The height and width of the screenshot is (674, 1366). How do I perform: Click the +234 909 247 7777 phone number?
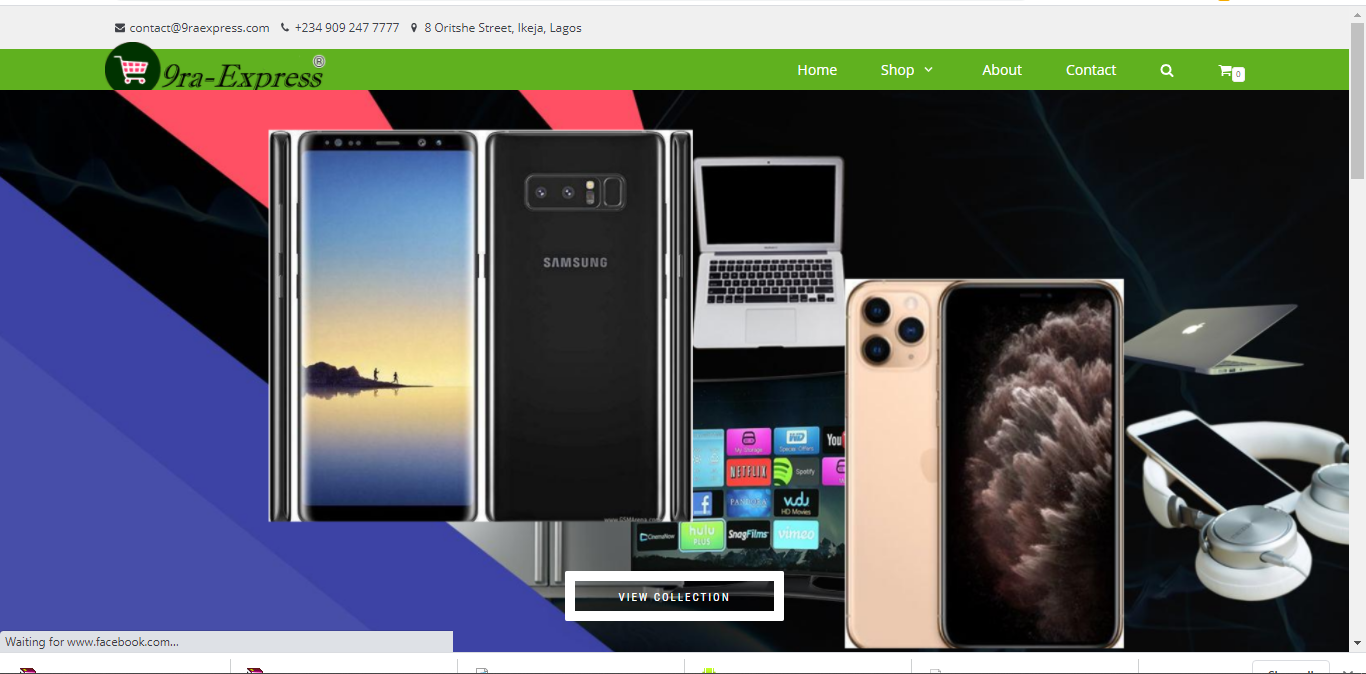tap(346, 28)
